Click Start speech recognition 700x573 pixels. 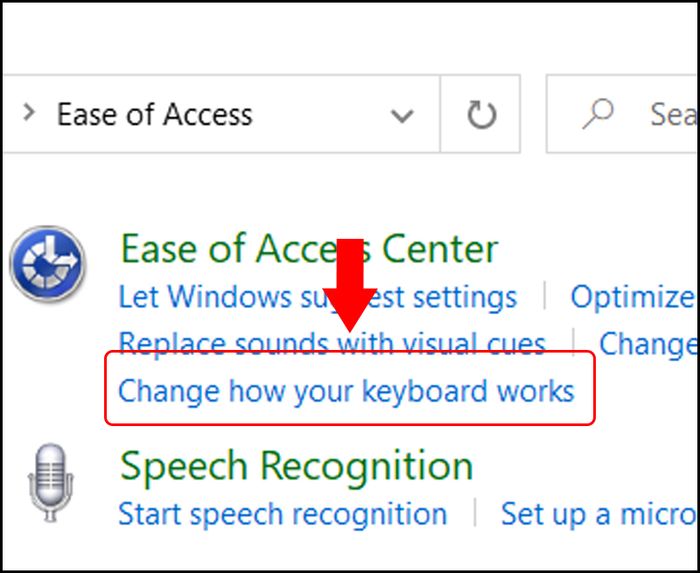pos(283,514)
